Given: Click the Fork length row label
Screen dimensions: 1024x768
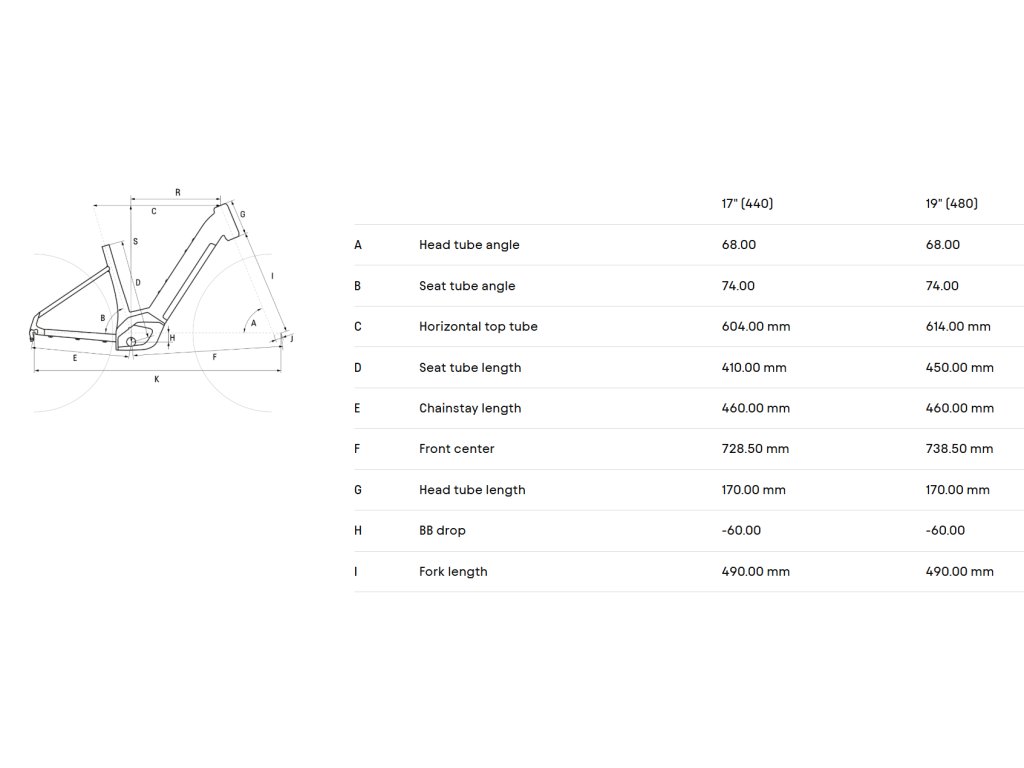Looking at the screenshot, I should (x=453, y=572).
